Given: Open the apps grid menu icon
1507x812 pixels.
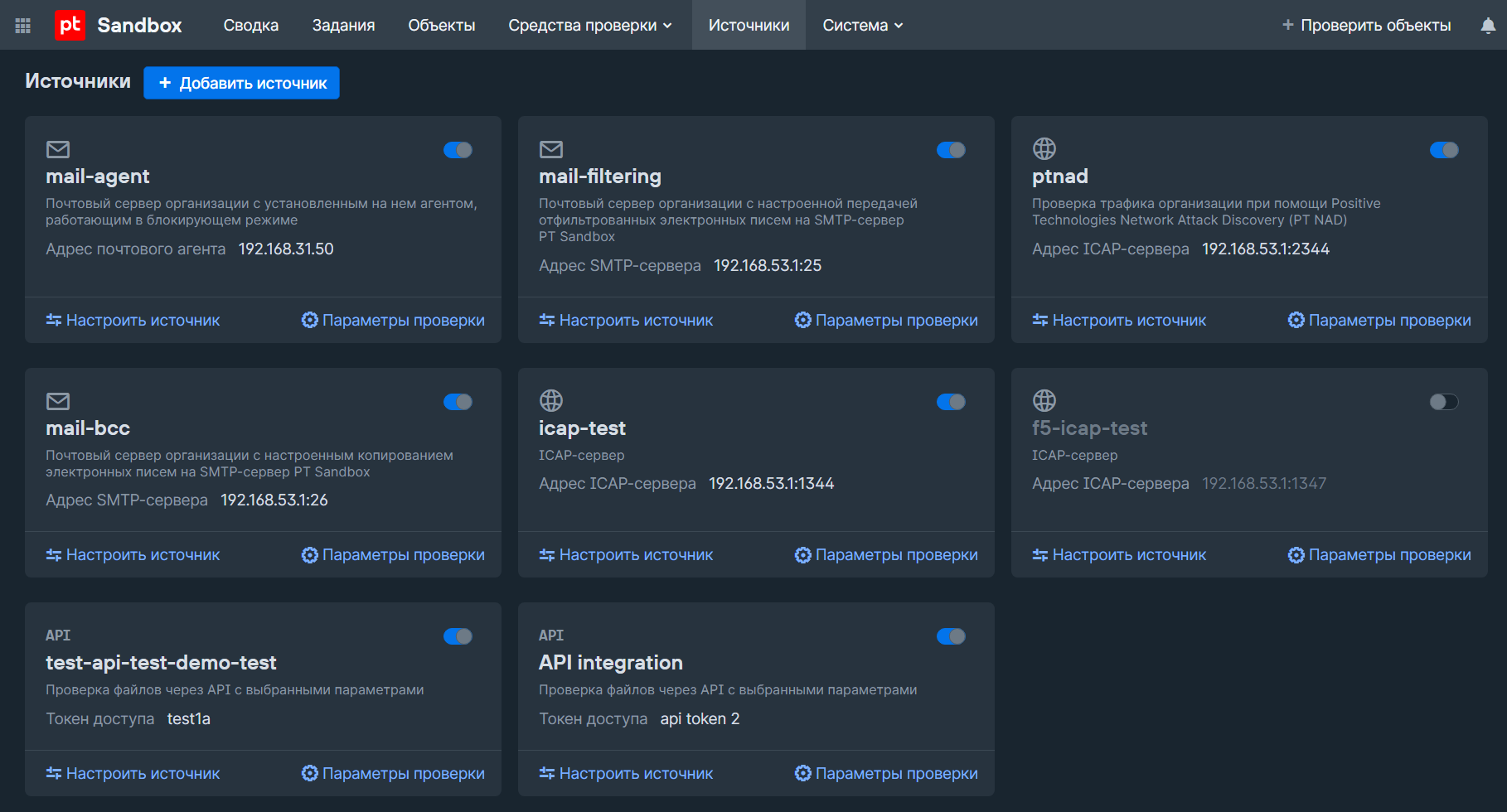Looking at the screenshot, I should click(23, 26).
